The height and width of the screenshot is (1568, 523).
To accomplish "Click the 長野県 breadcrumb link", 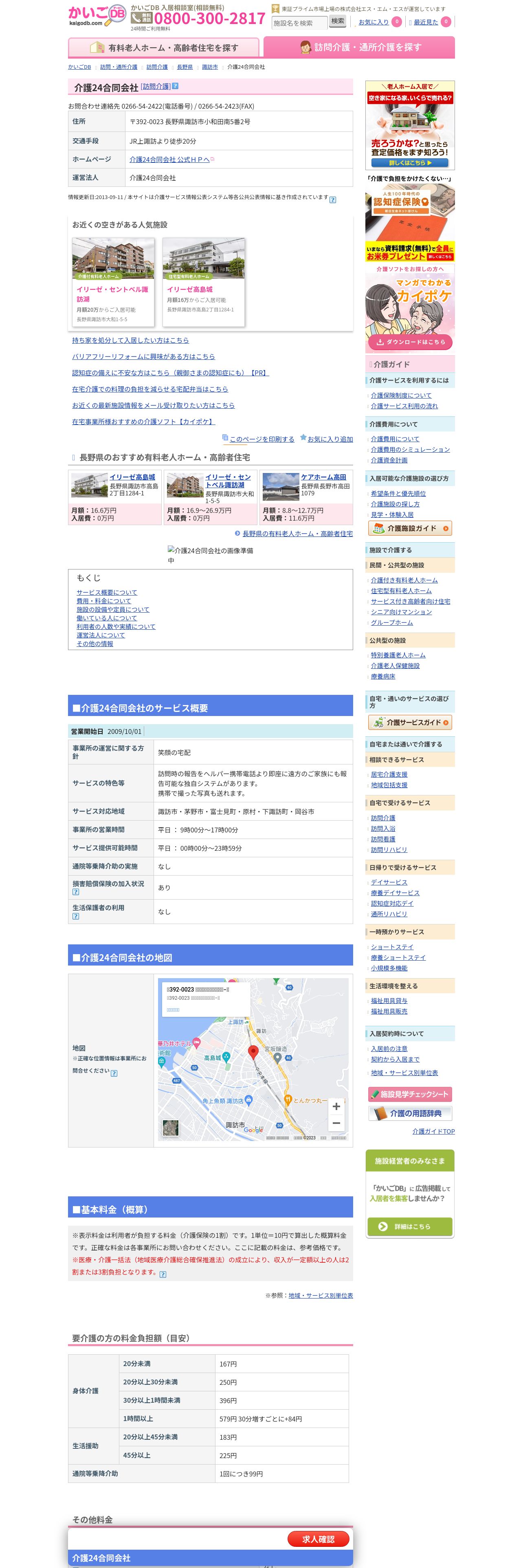I will click(185, 67).
